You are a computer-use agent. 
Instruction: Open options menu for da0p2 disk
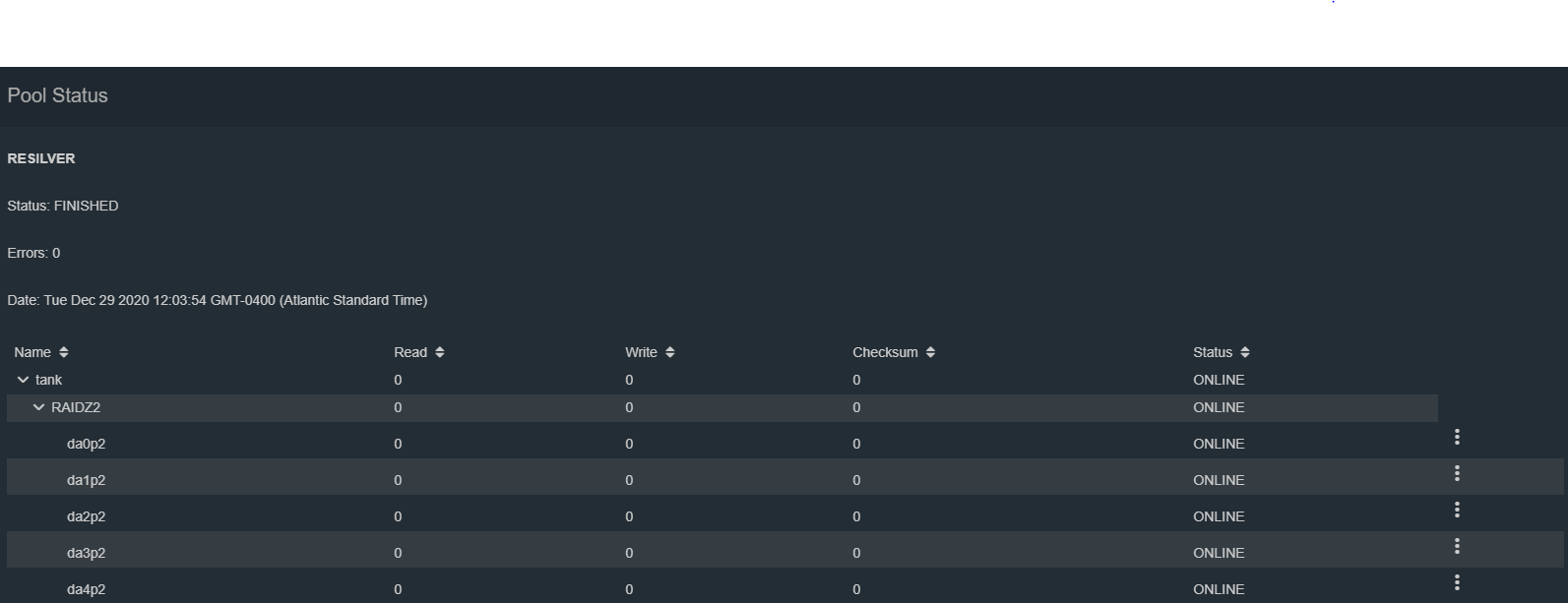[1457, 437]
